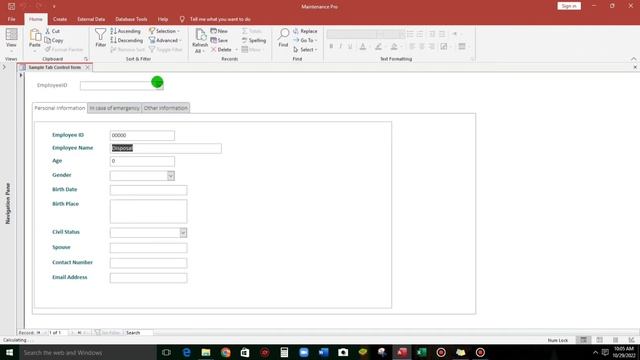Click the Replace icon

tap(296, 31)
